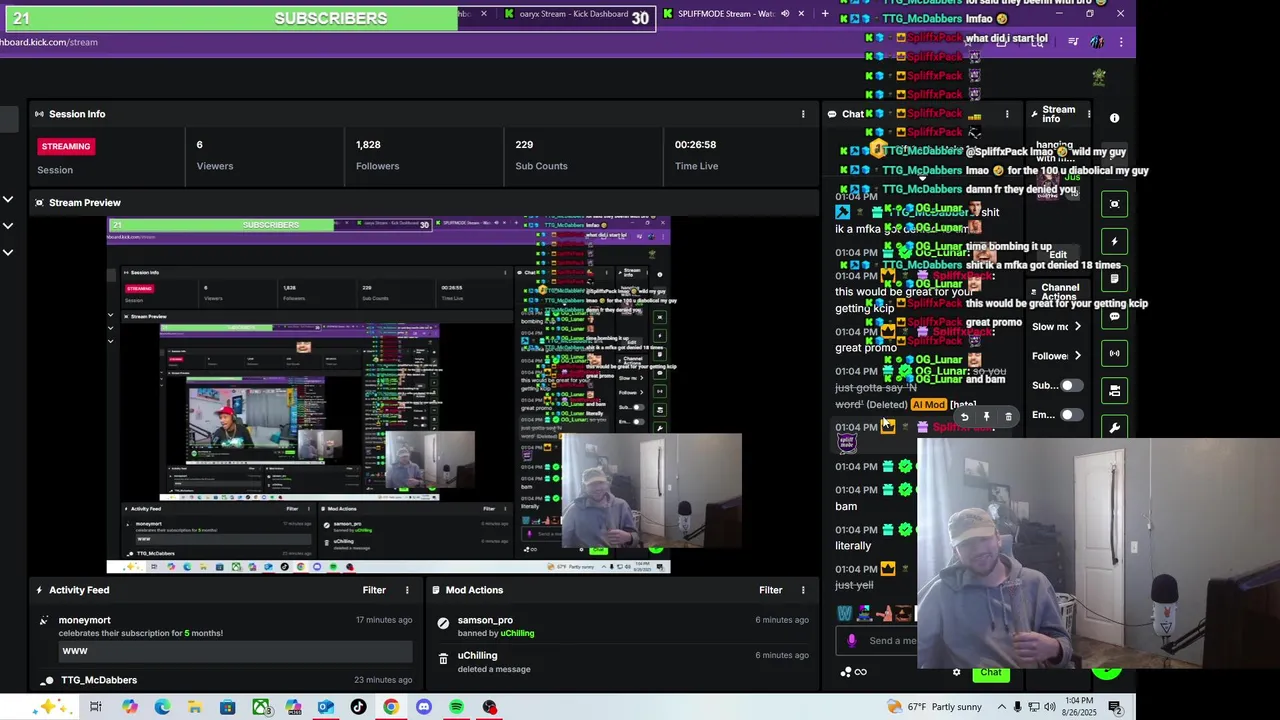Open the Mod Actions three-dot menu
Screen dimensions: 1280x720
(x=803, y=590)
